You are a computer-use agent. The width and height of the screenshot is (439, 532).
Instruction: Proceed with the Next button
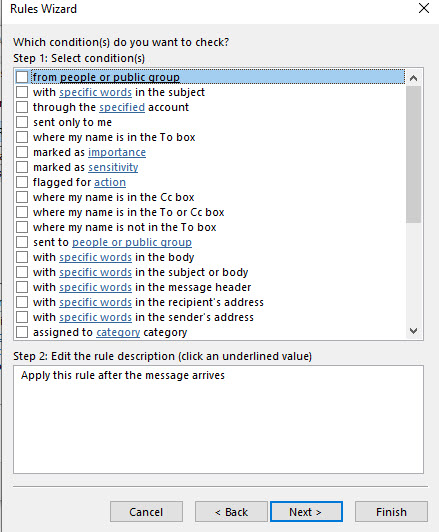coord(306,512)
